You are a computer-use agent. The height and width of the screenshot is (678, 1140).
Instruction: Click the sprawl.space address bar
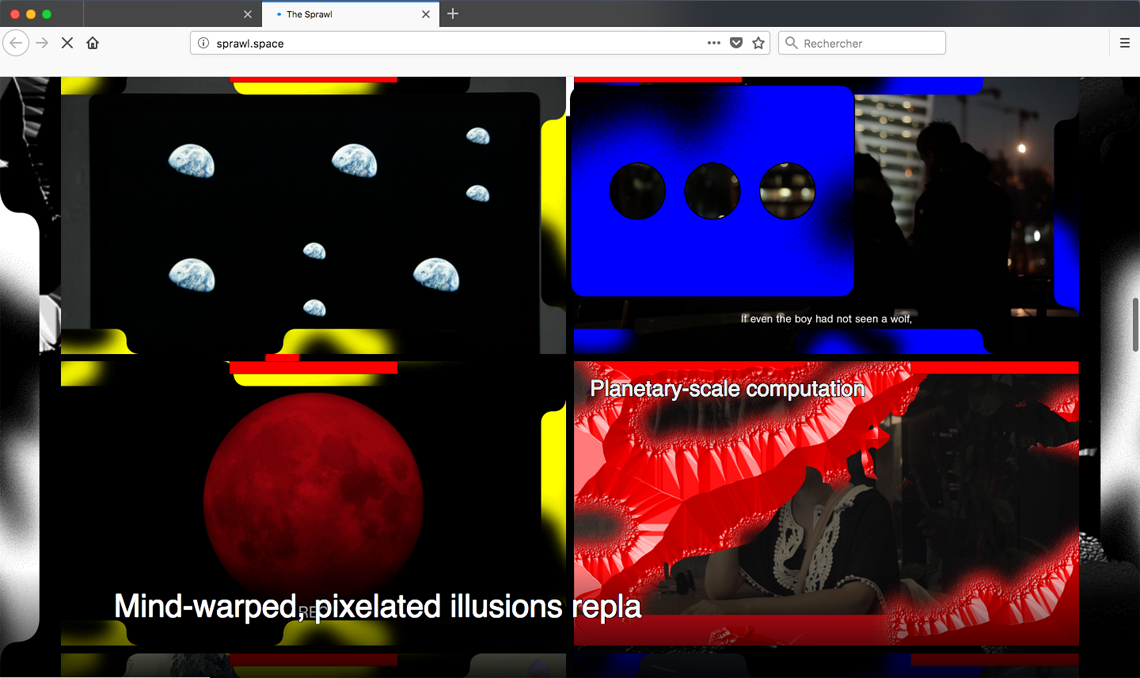tap(450, 43)
